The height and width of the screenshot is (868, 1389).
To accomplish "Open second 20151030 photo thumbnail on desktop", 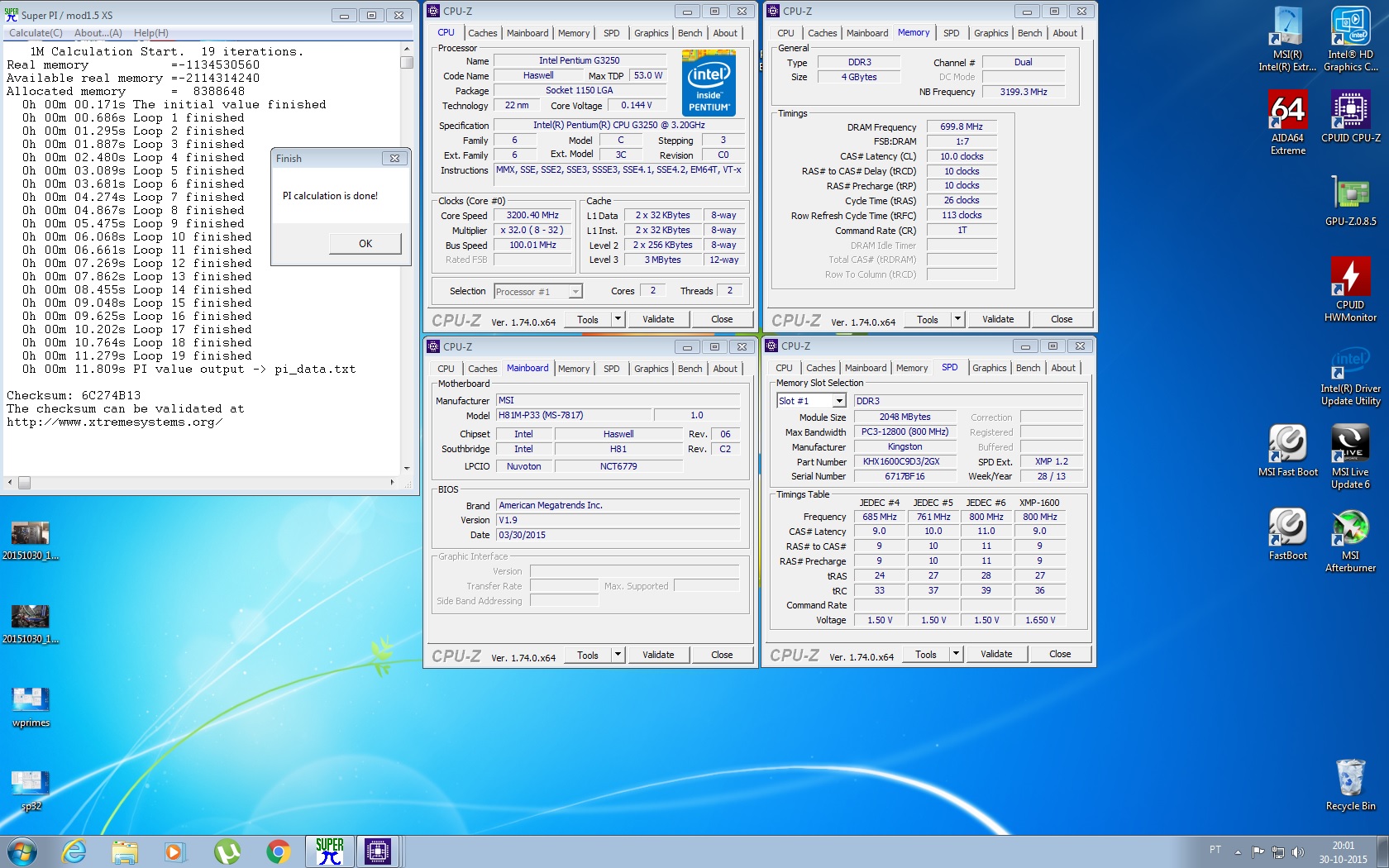I will click(x=31, y=624).
